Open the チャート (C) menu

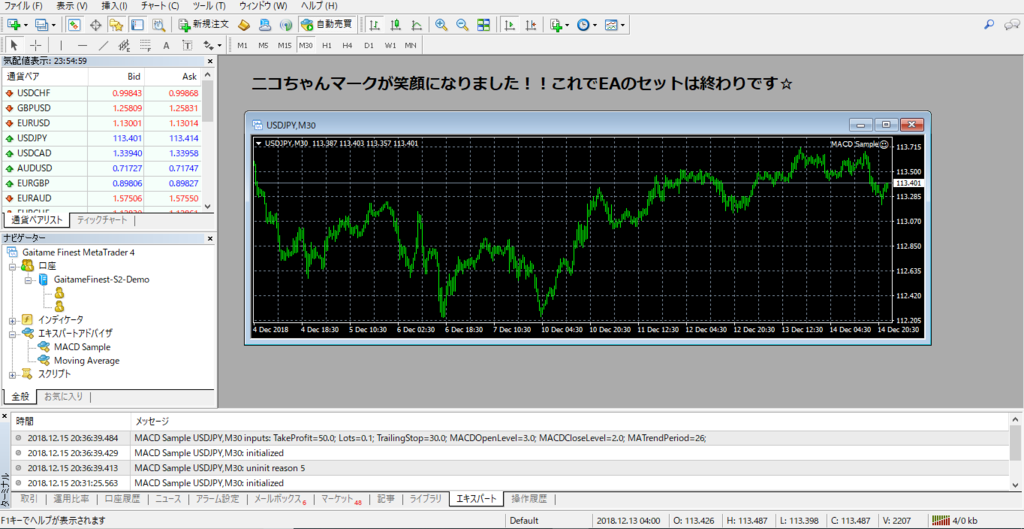(159, 6)
